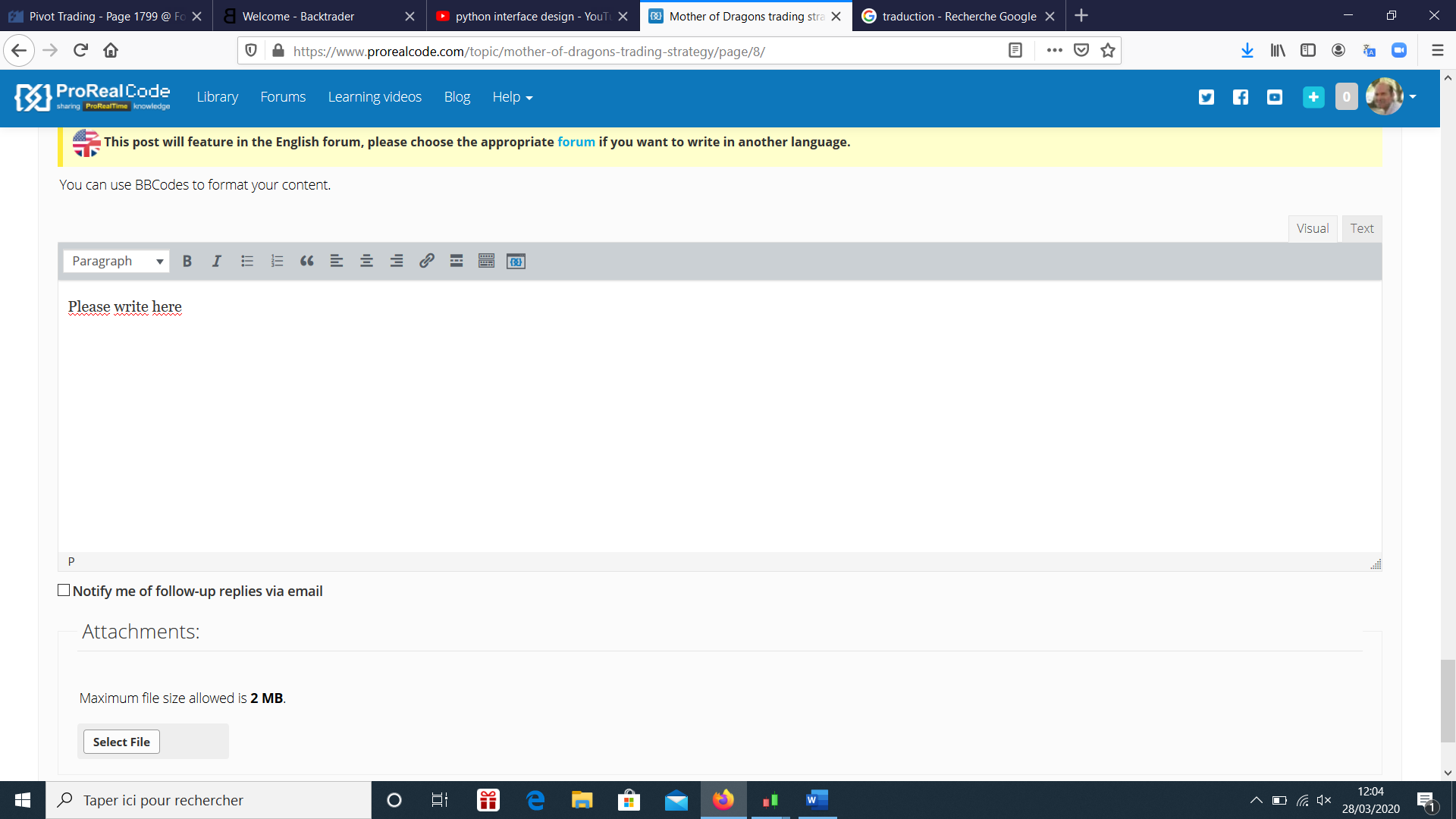Insert a numbered list
1456x819 pixels.
[x=277, y=261]
